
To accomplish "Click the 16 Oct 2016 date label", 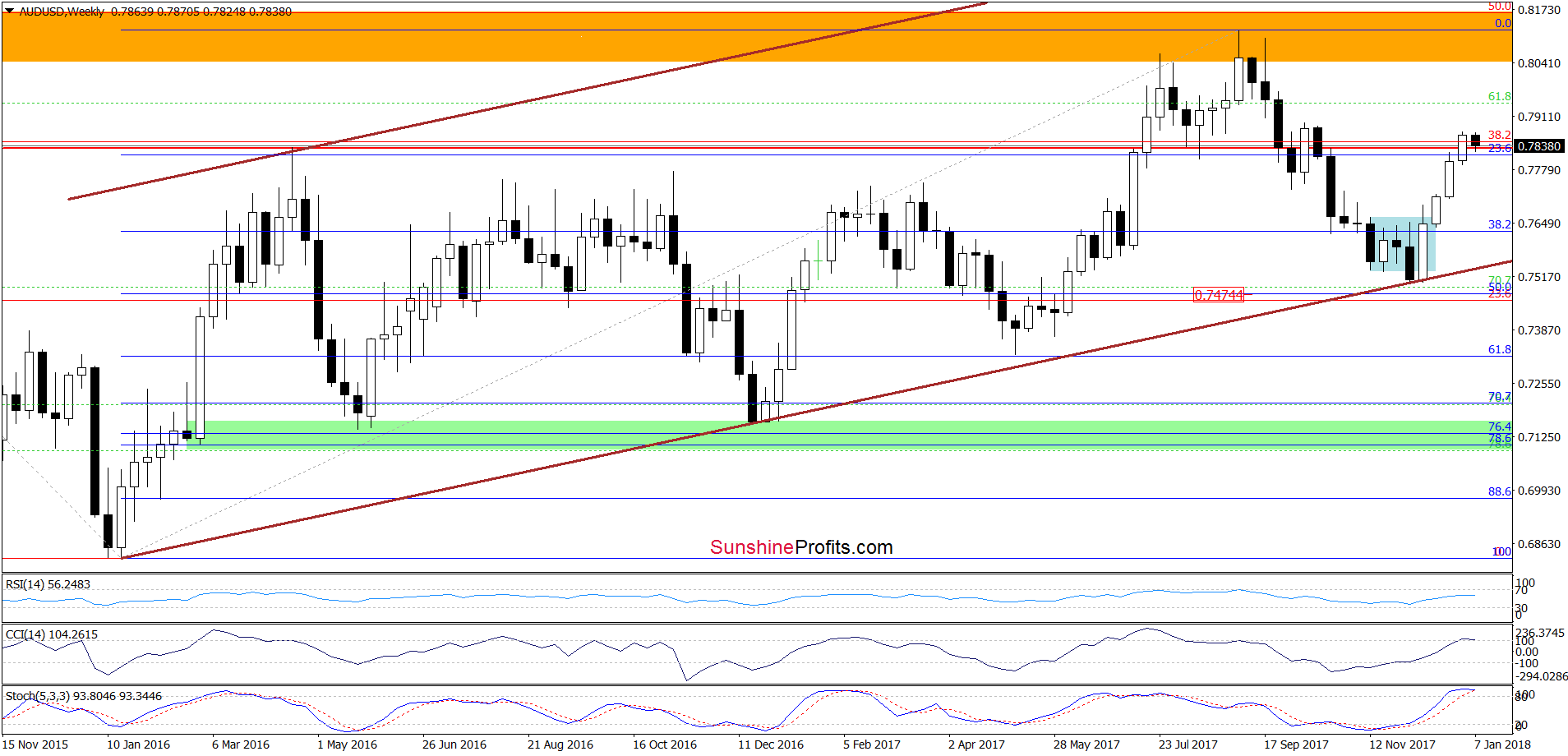I will click(x=665, y=744).
